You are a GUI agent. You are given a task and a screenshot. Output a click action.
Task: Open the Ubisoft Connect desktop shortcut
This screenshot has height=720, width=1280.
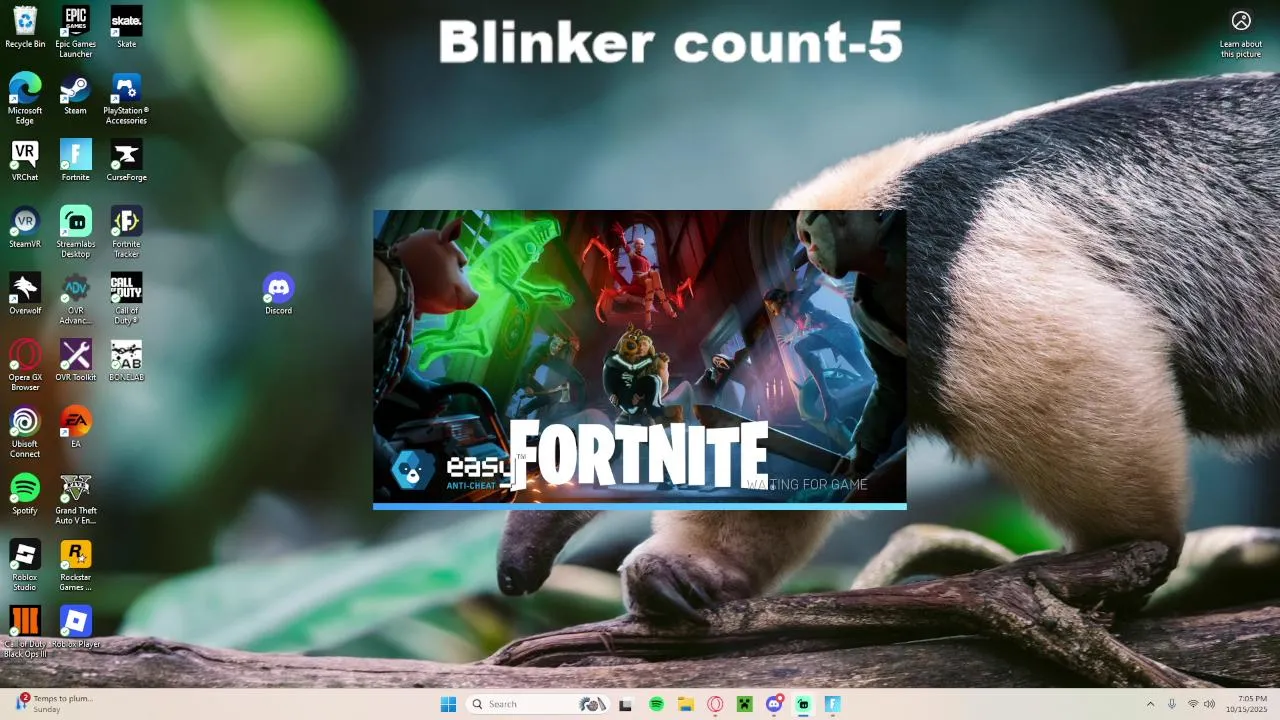coord(25,432)
